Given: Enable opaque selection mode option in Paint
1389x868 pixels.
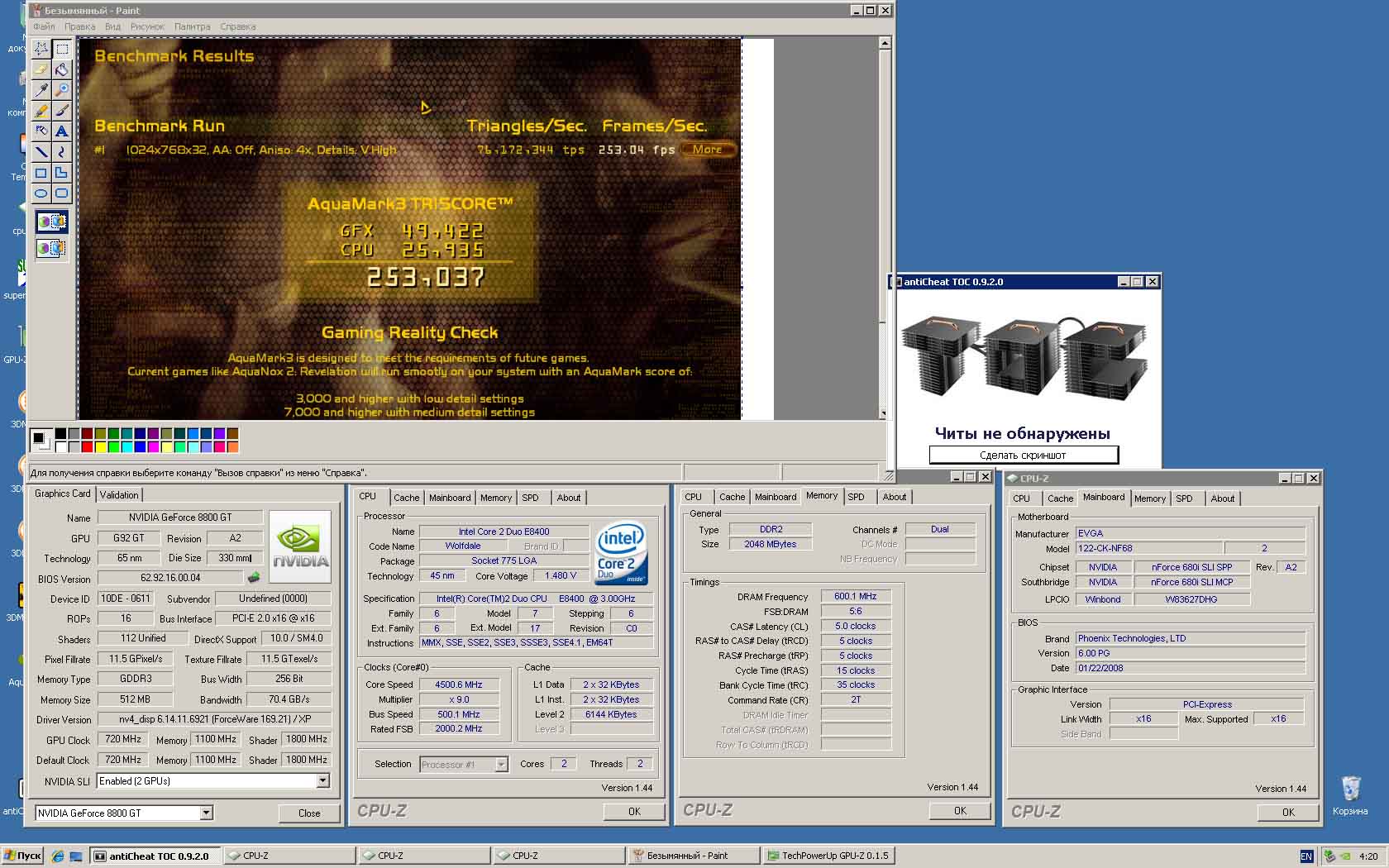Looking at the screenshot, I should pyautogui.click(x=51, y=222).
